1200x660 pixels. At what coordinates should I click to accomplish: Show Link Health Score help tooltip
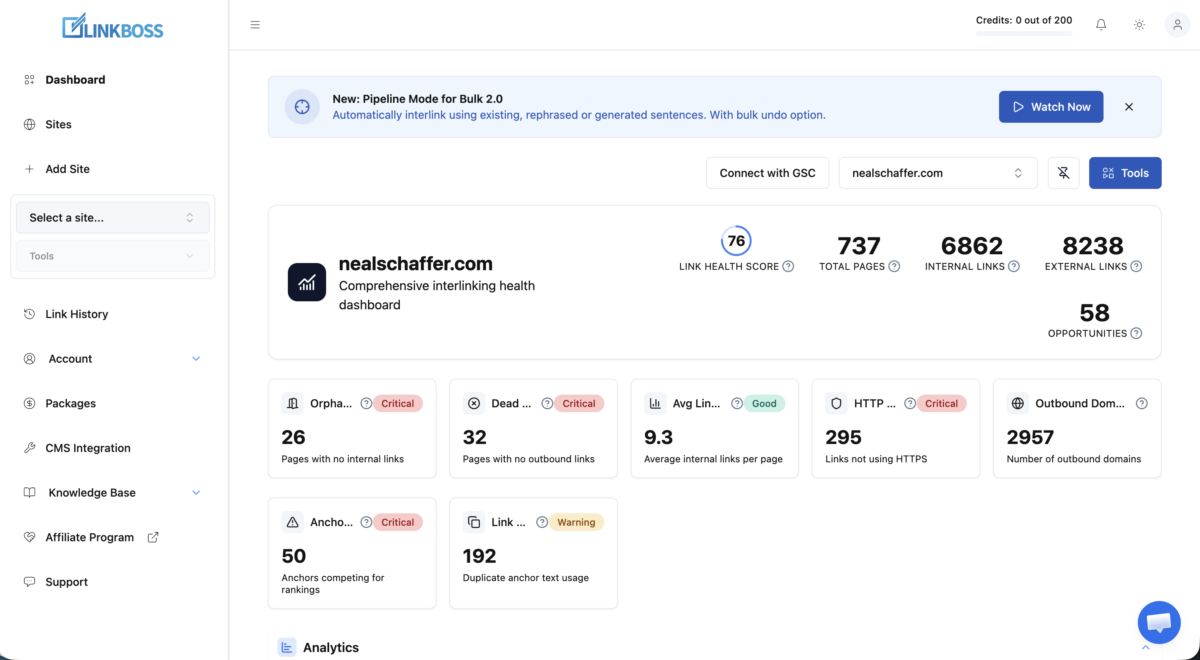(788, 266)
